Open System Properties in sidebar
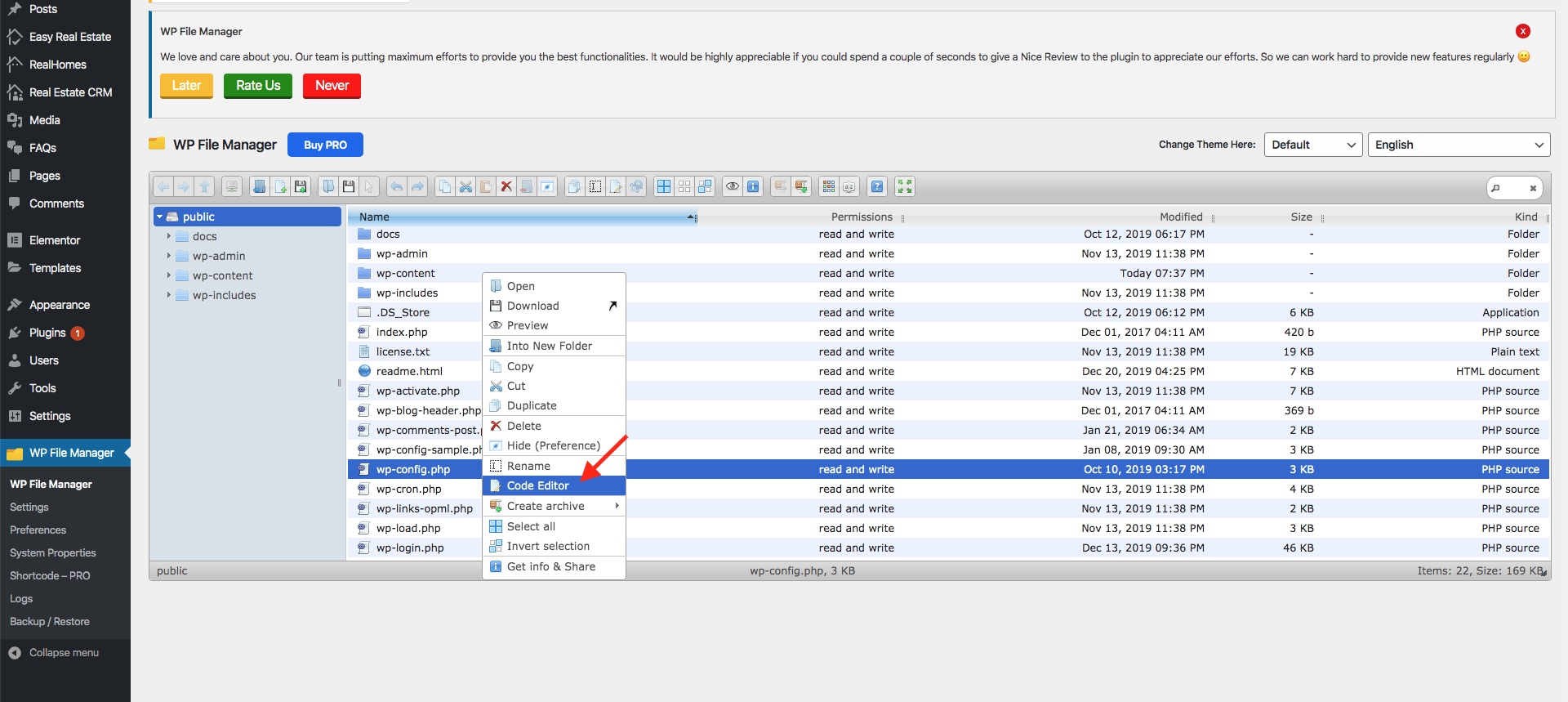This screenshot has height=702, width=1568. tap(53, 552)
